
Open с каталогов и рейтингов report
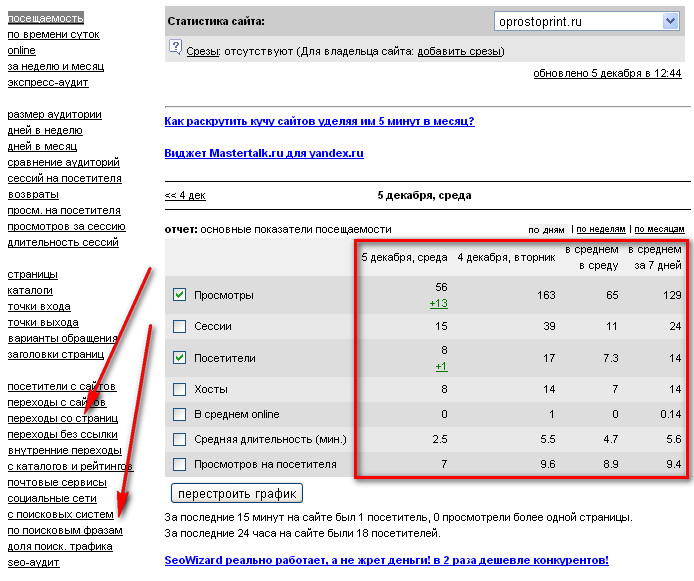point(70,466)
